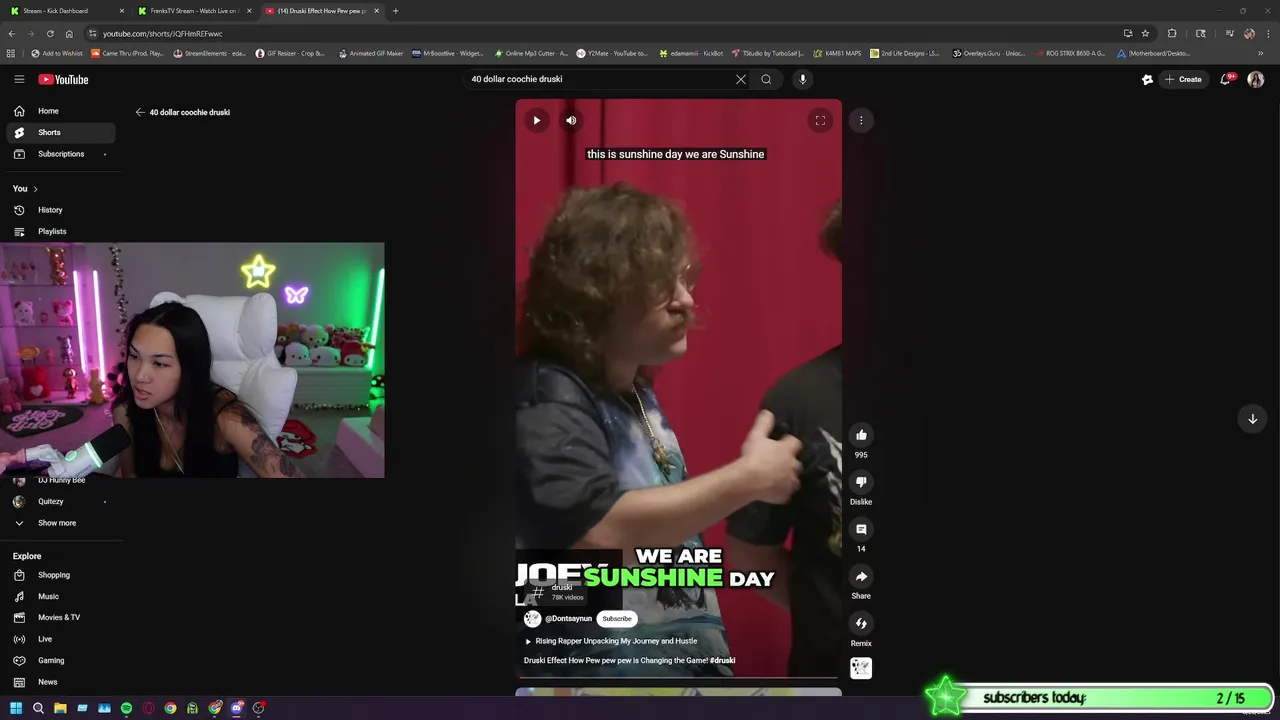This screenshot has height=720, width=1280.
Task: Search with your voice microphone
Action: click(x=802, y=79)
